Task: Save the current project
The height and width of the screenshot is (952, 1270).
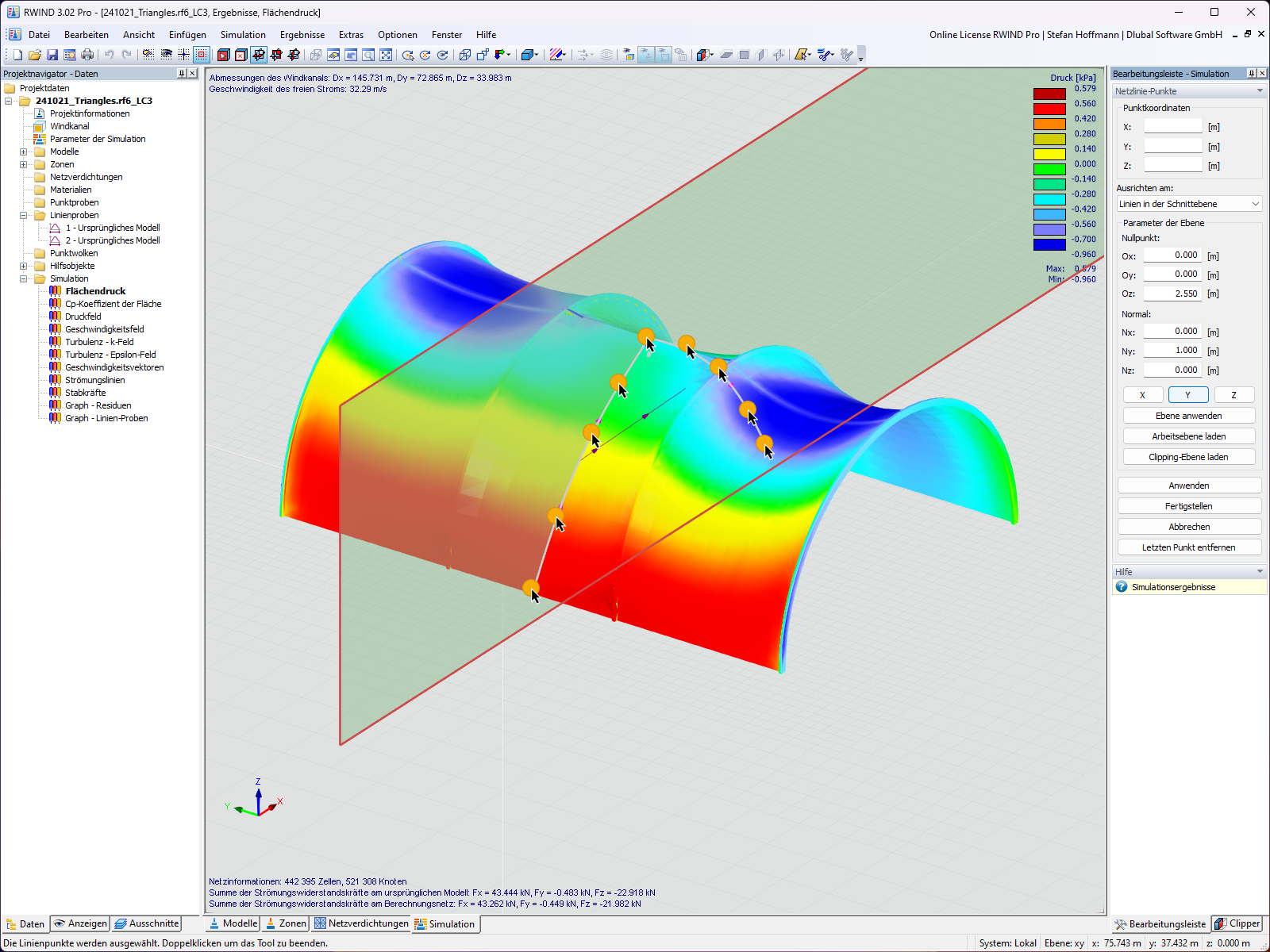Action: click(x=52, y=55)
